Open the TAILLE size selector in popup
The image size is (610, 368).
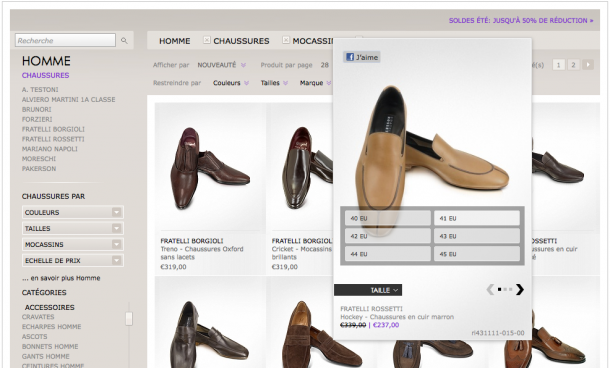tap(368, 290)
